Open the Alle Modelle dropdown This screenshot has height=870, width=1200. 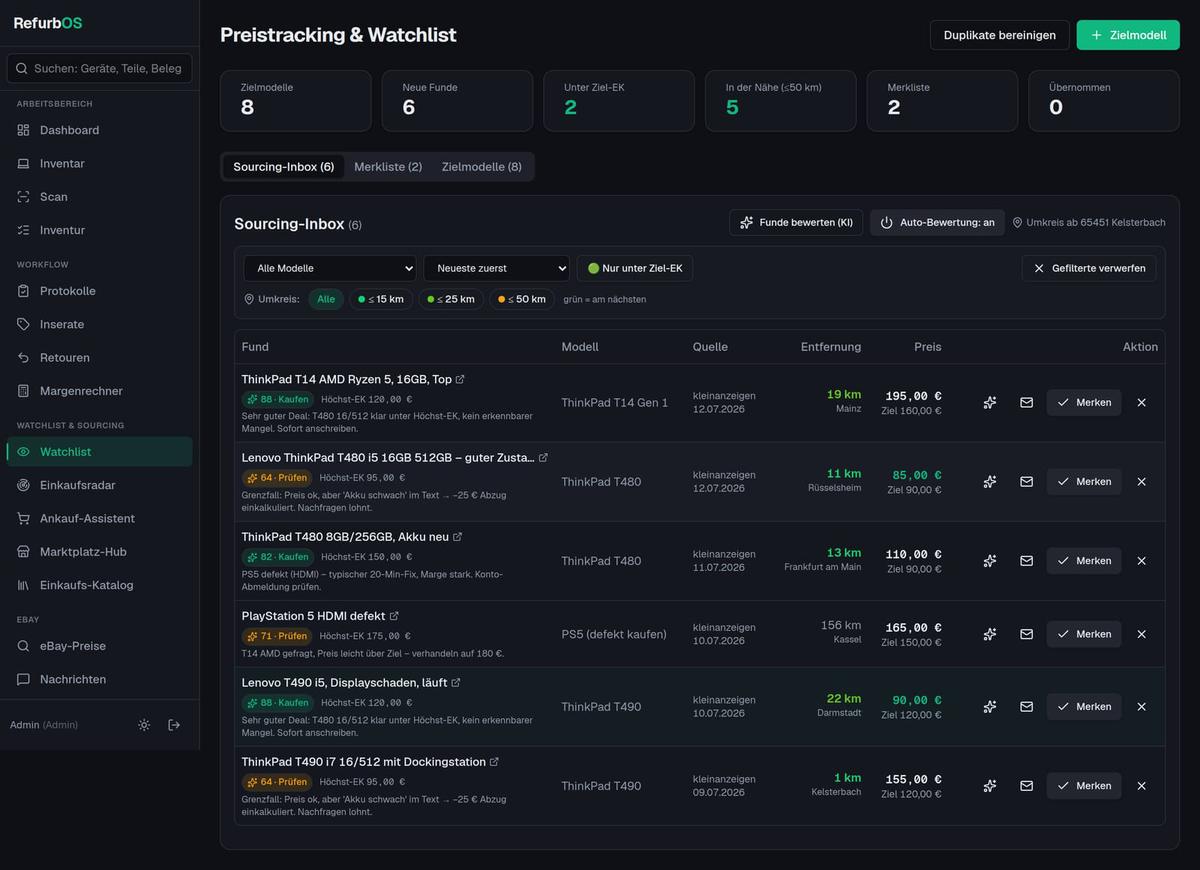coord(330,268)
